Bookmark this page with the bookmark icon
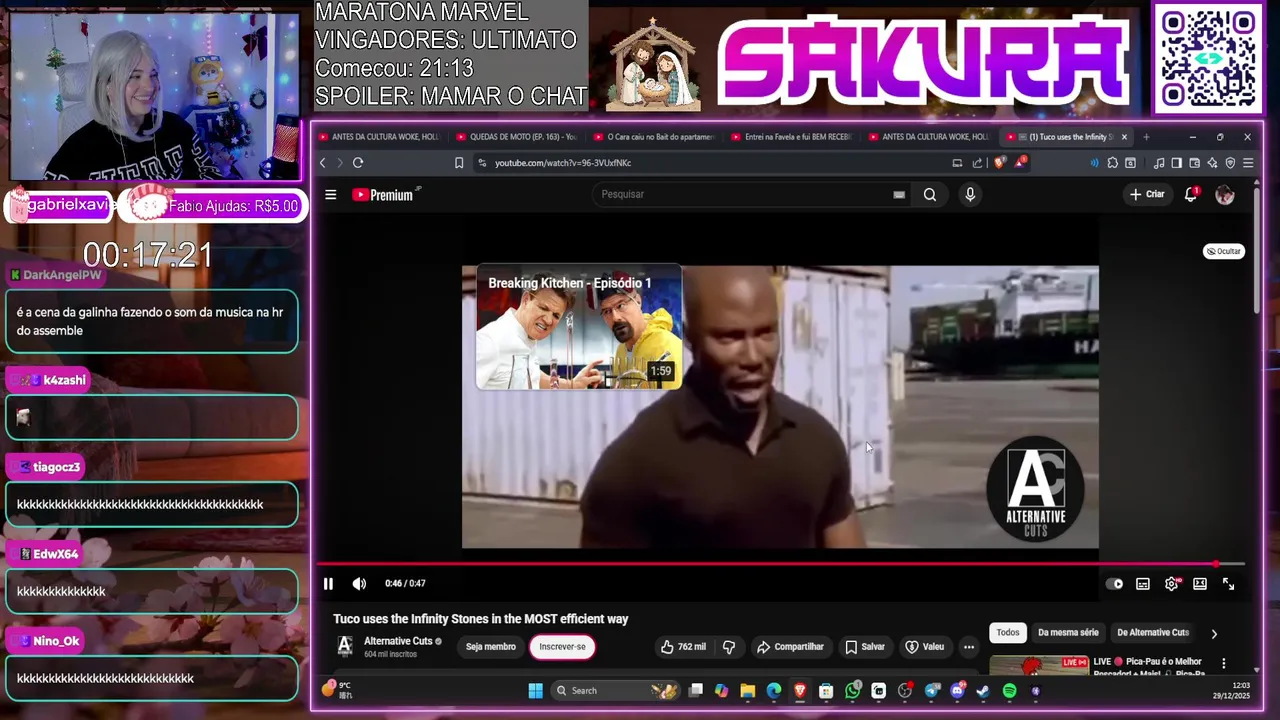1280x720 pixels. 459,163
